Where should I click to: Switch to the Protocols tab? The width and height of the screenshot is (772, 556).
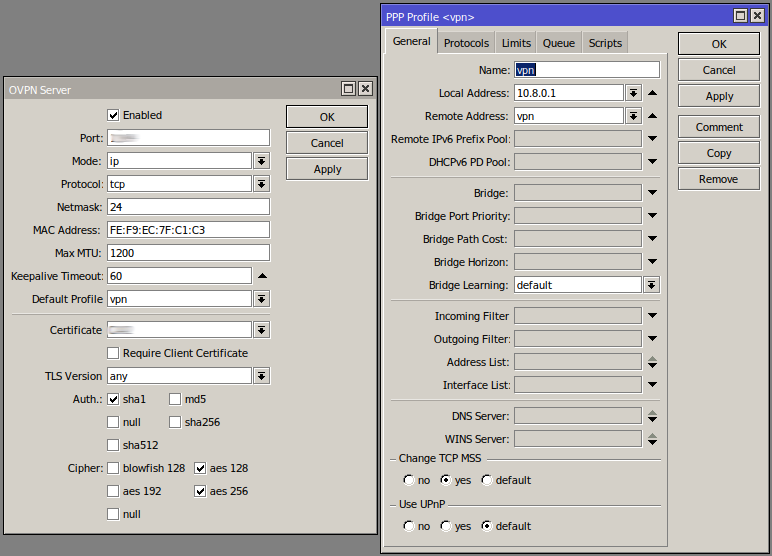tap(466, 43)
